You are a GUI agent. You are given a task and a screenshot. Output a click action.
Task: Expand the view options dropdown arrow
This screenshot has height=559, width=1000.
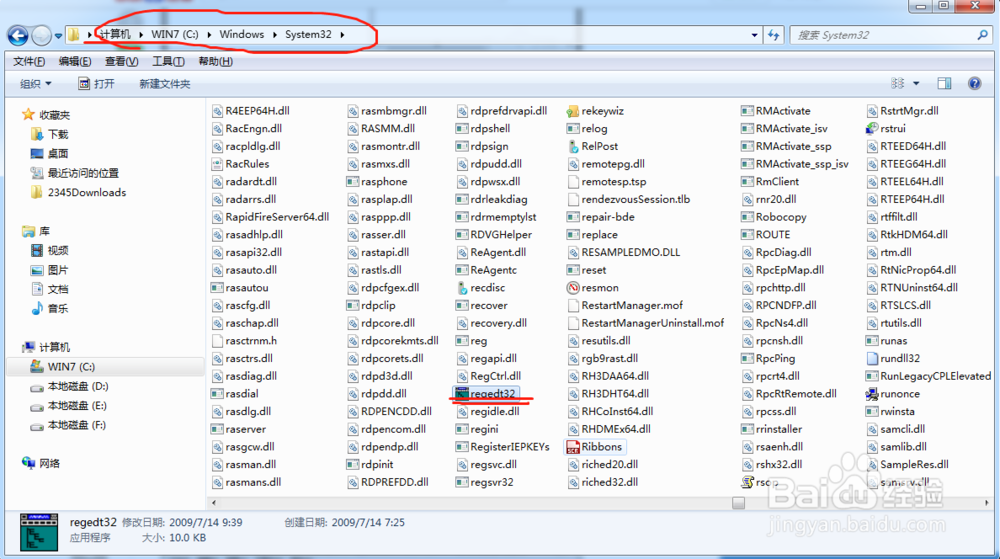point(916,83)
